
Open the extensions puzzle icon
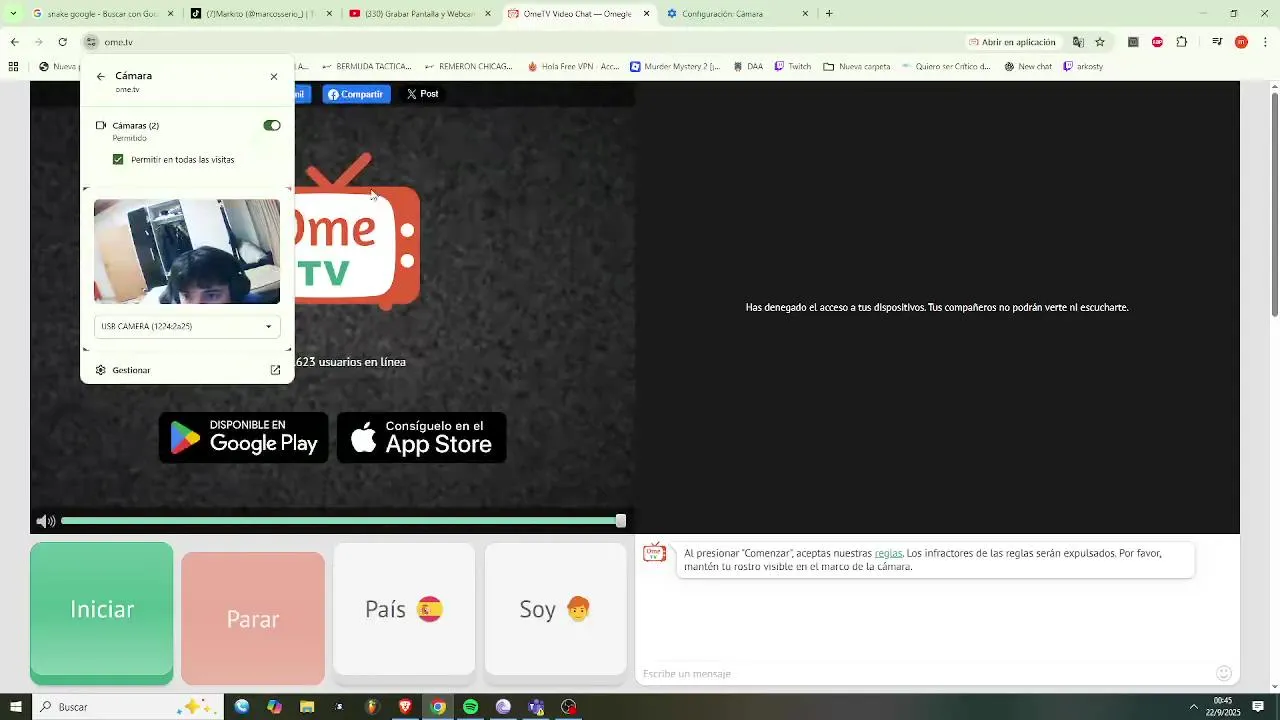tap(1182, 42)
